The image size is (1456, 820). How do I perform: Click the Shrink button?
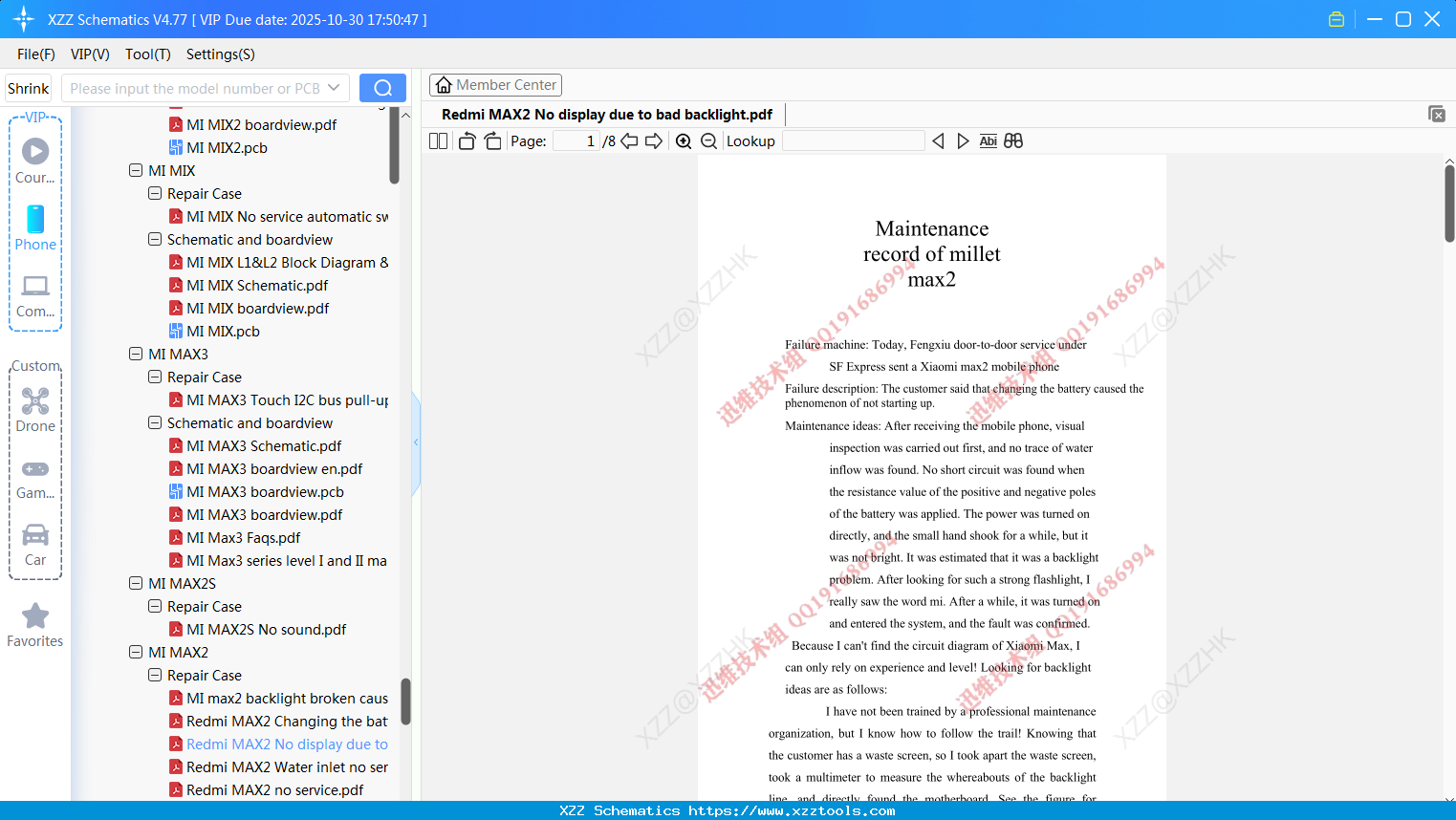29,88
